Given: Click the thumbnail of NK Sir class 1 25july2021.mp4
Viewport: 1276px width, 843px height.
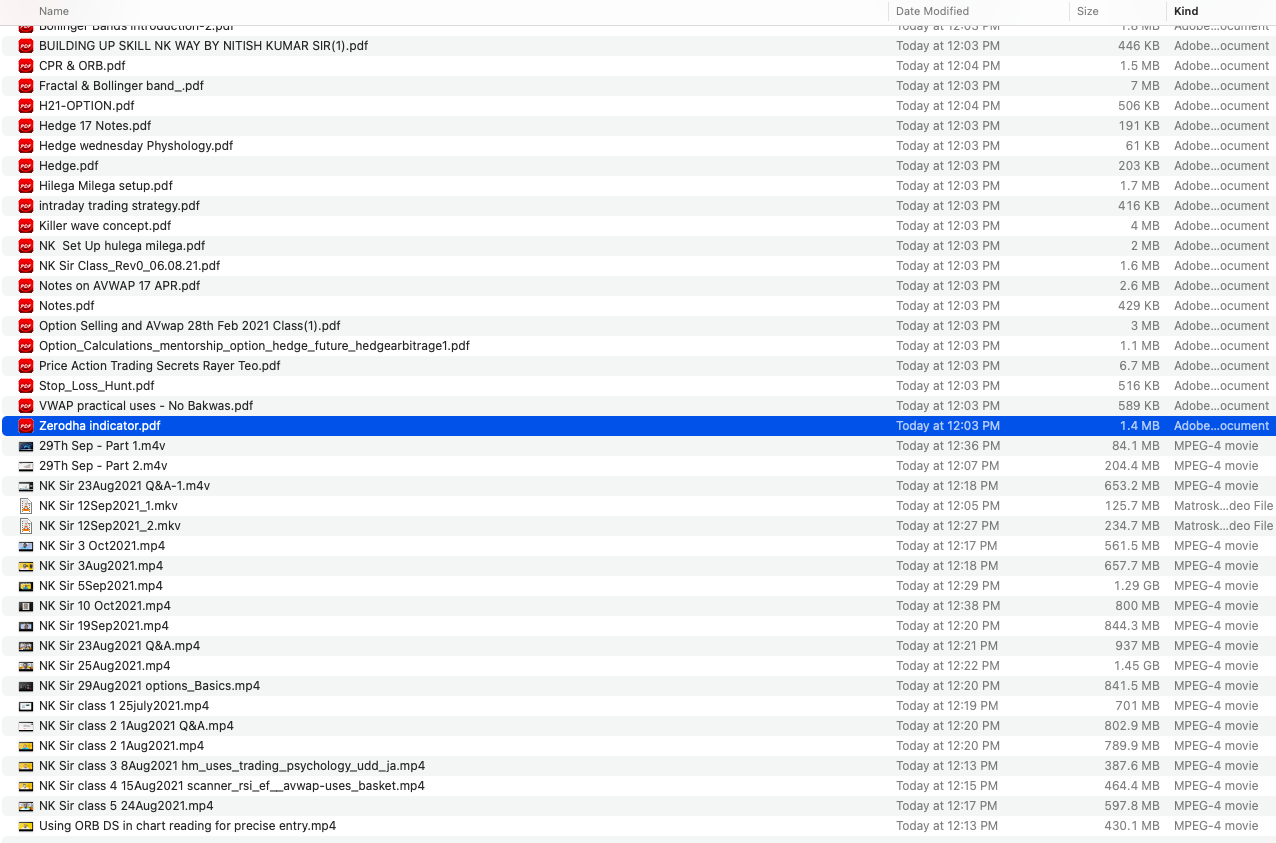Looking at the screenshot, I should point(26,706).
